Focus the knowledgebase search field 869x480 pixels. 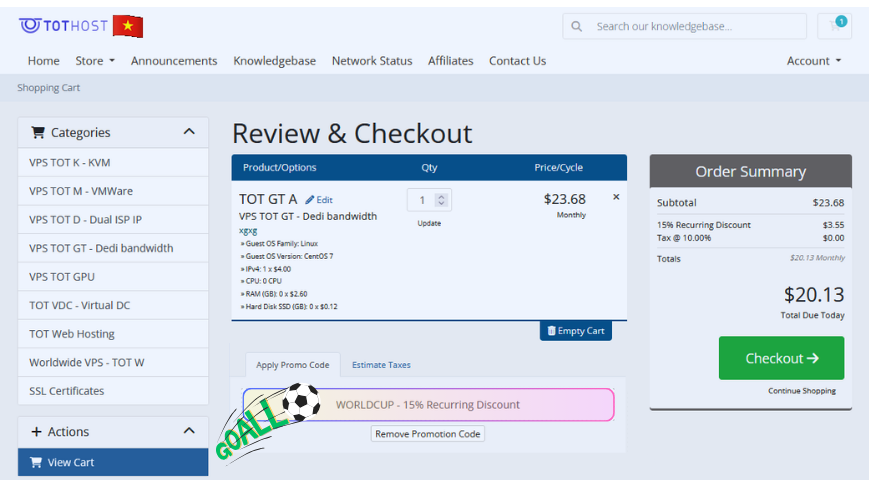[684, 26]
